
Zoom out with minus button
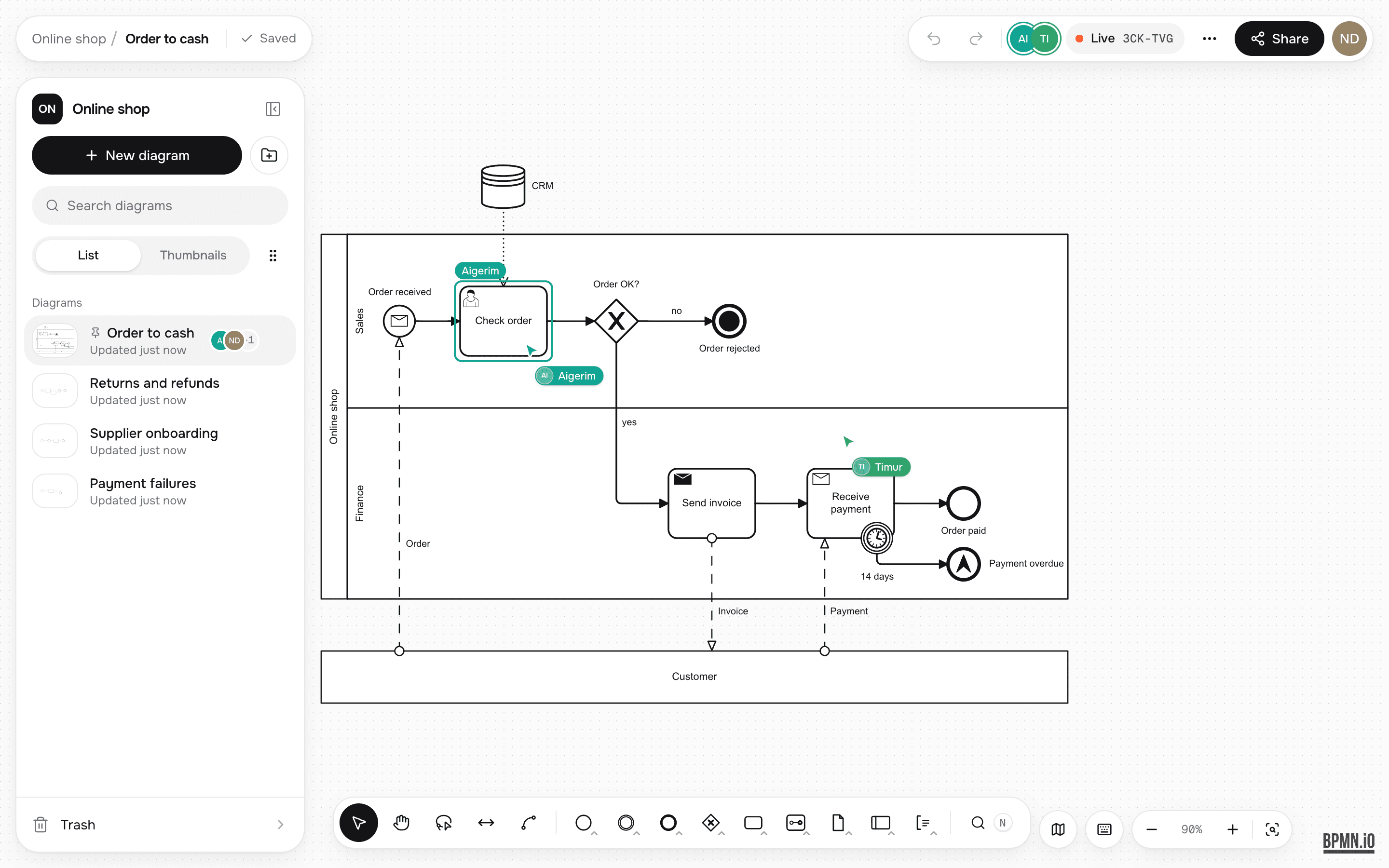pos(1151,829)
